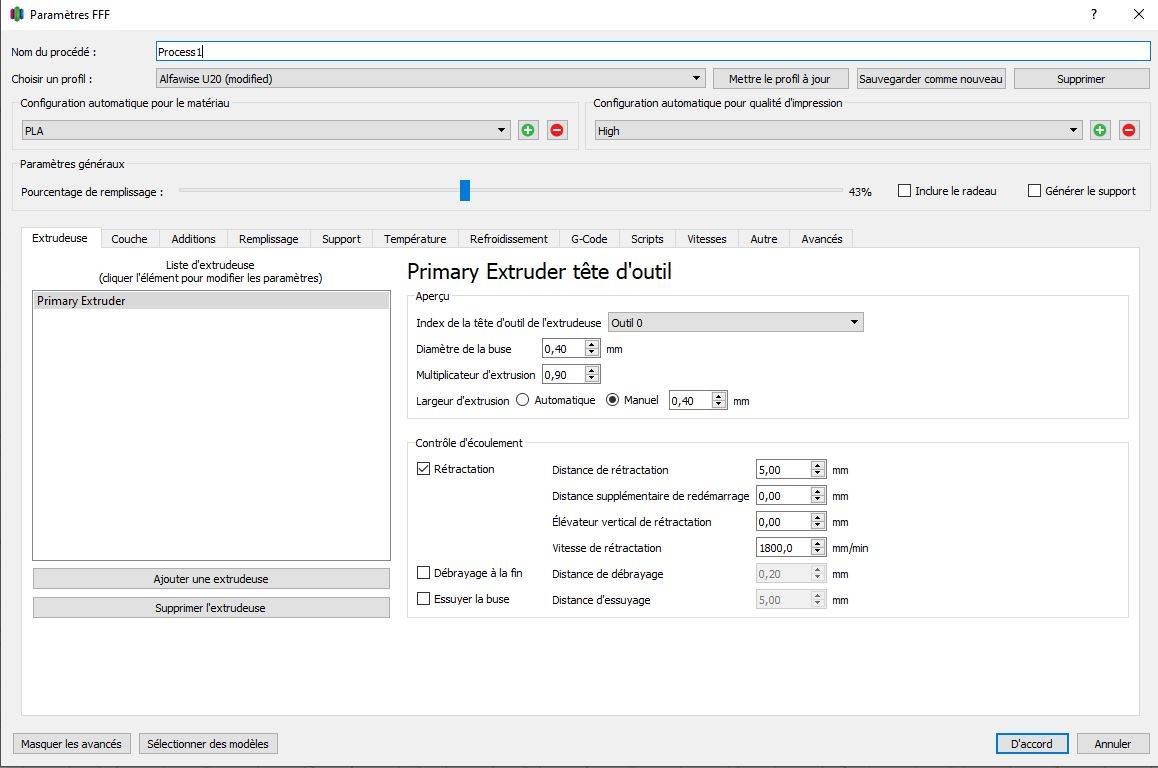Increase manual extrusion width value
Viewport: 1158px width, 768px height.
coord(719,396)
